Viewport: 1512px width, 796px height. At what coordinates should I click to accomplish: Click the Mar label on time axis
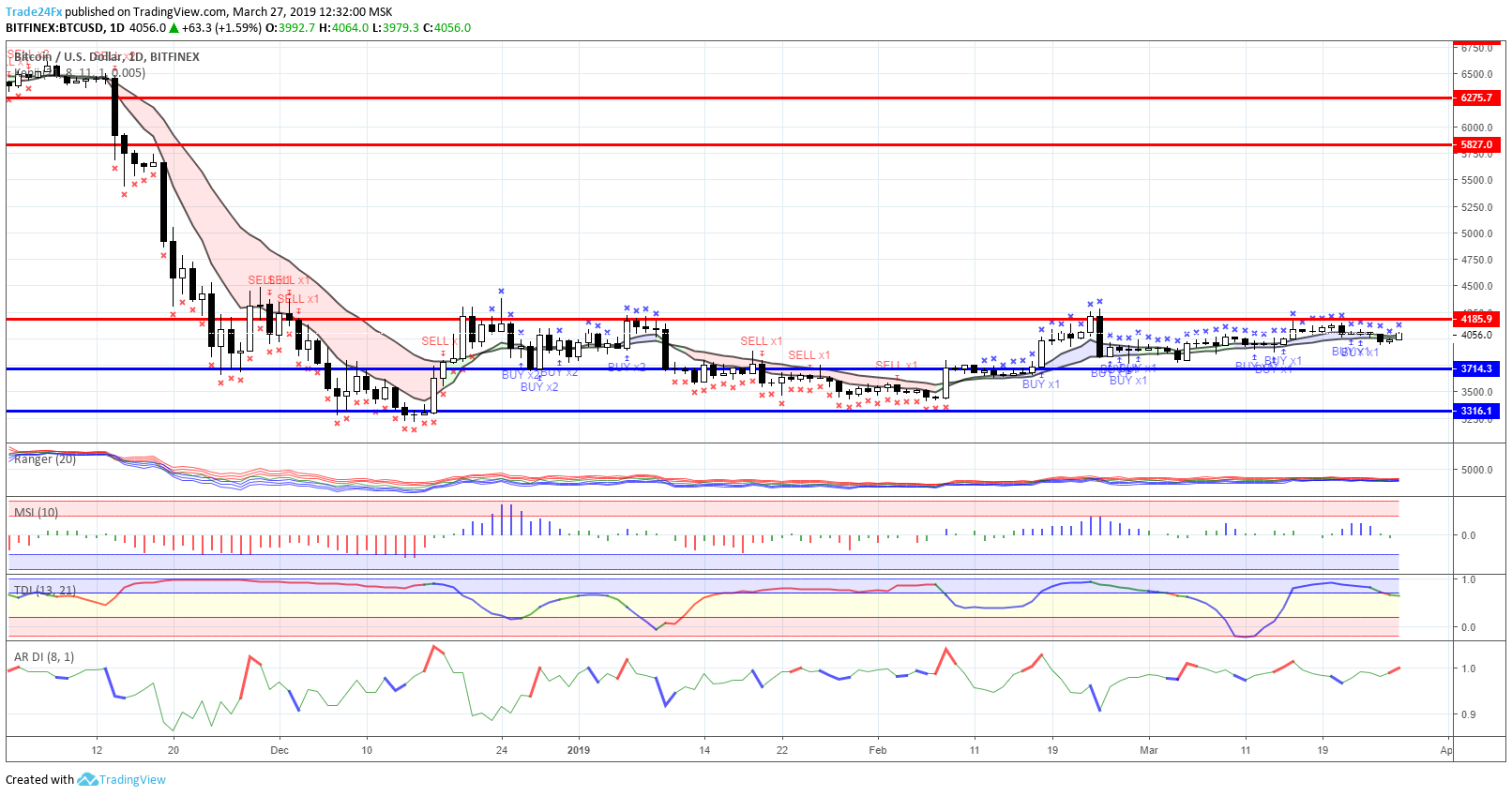tap(1149, 750)
